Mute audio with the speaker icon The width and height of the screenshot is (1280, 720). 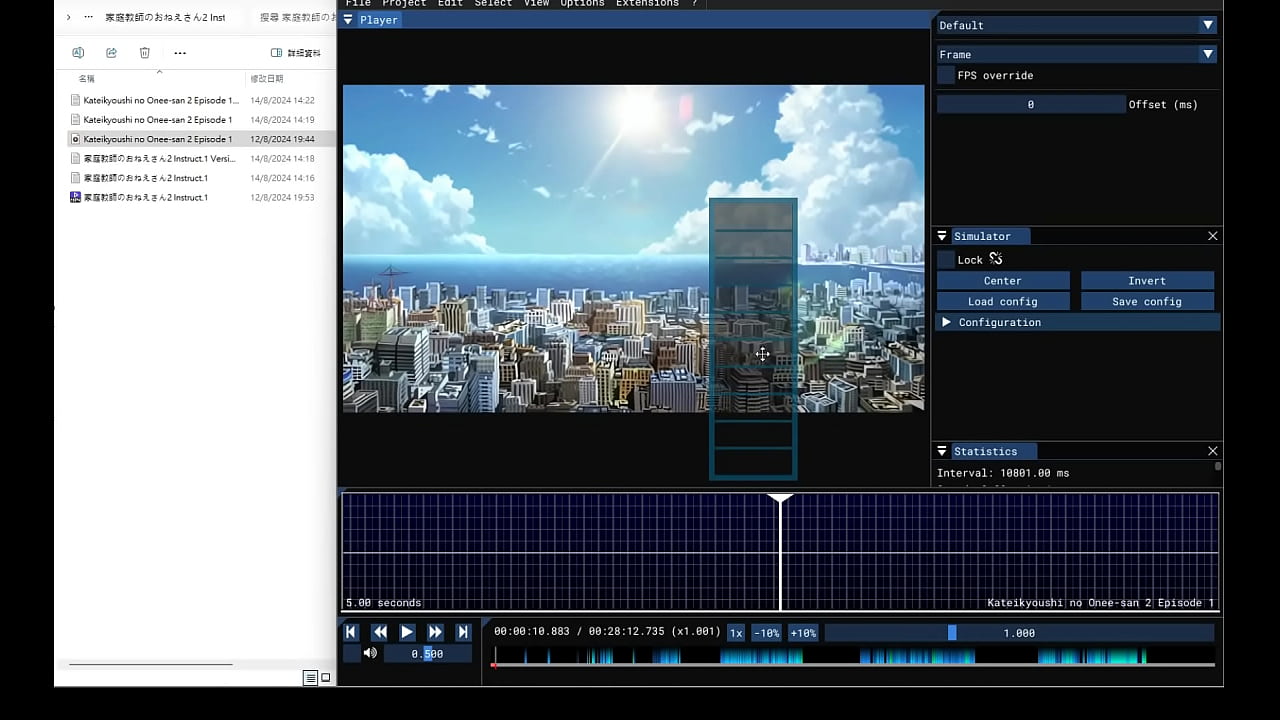pos(370,653)
